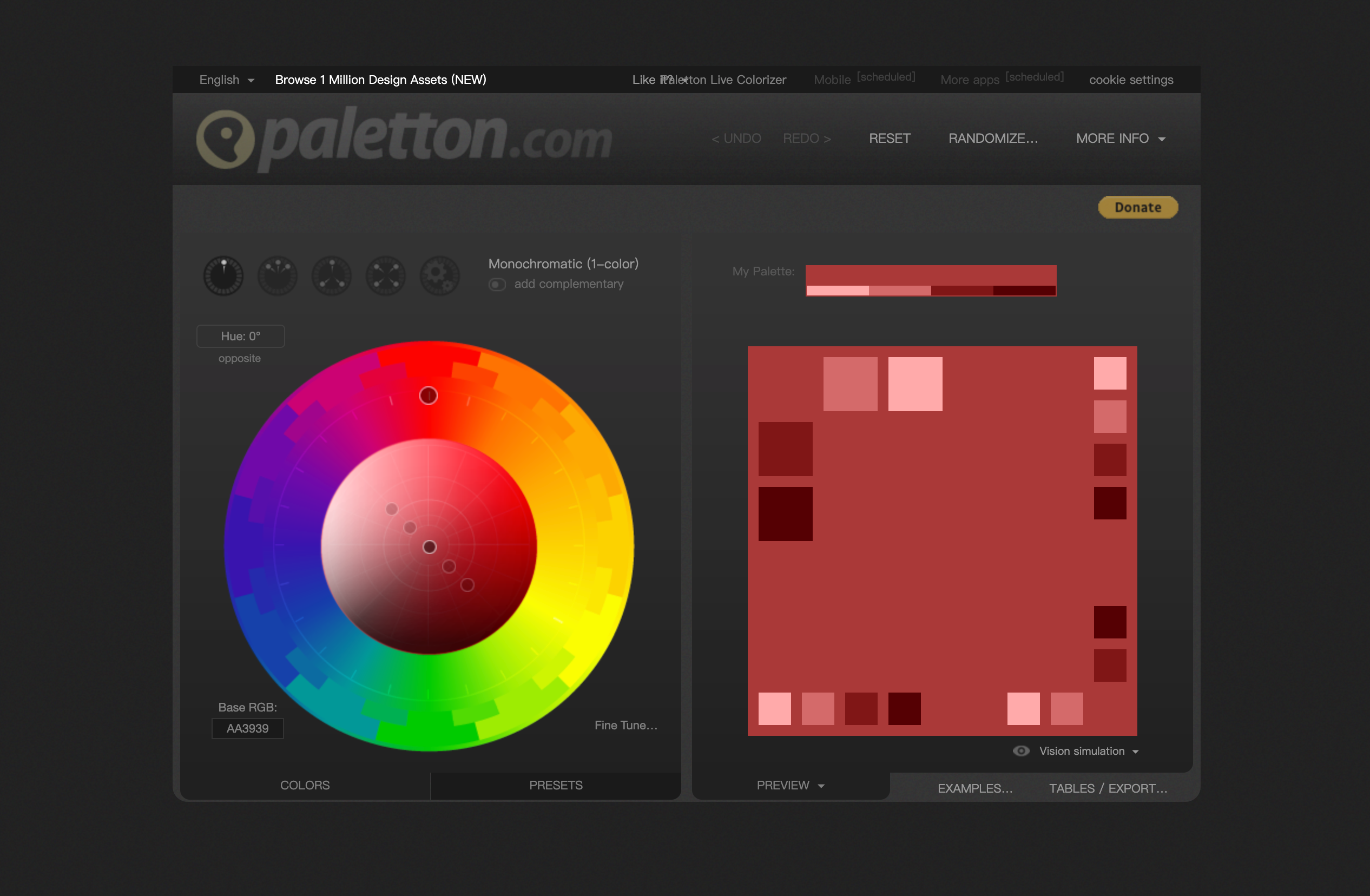The width and height of the screenshot is (1370, 896).
Task: Switch to the COLORS tab
Action: (x=305, y=786)
